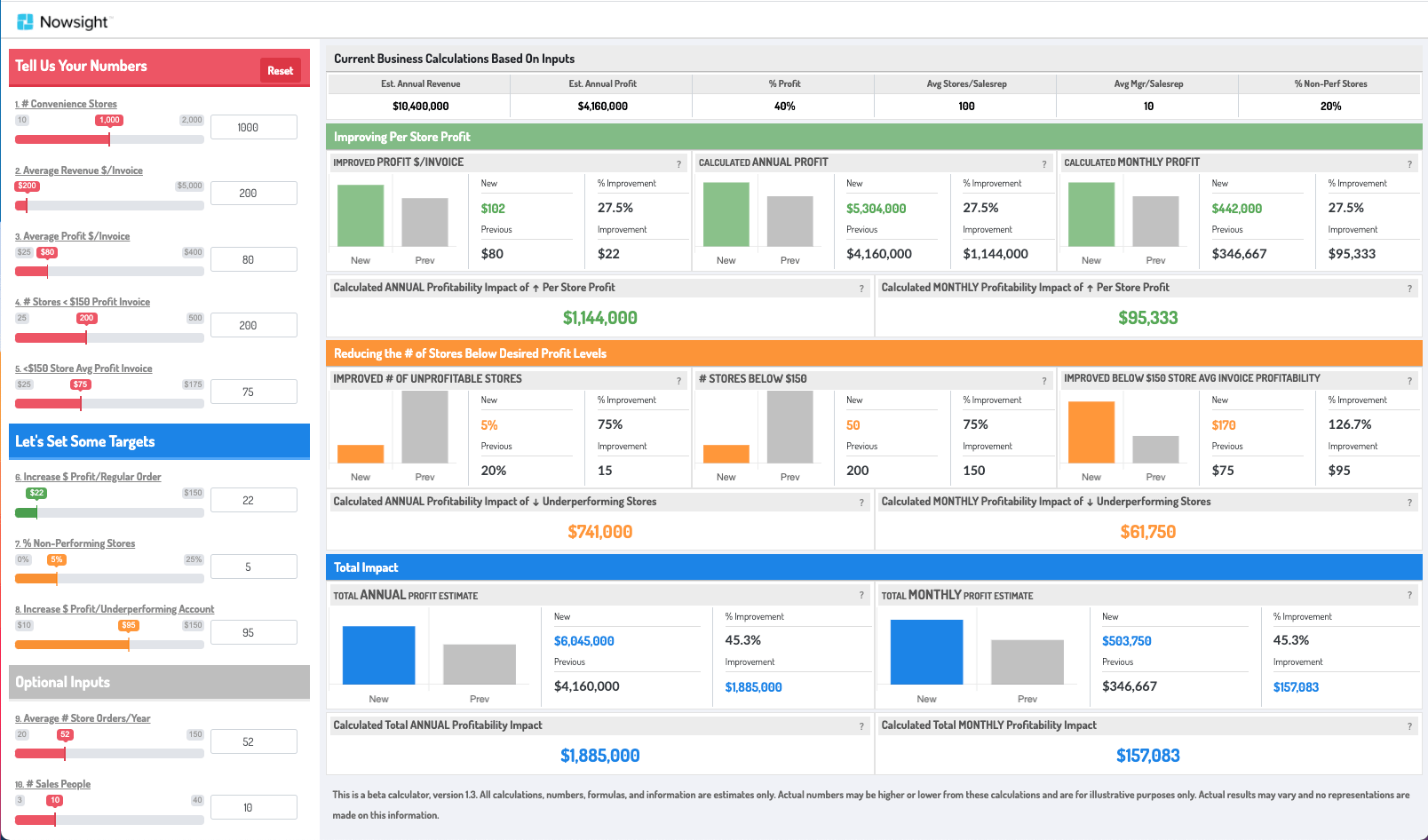
Task: Open help for Annual Impact of Per Store Profit
Action: click(860, 288)
